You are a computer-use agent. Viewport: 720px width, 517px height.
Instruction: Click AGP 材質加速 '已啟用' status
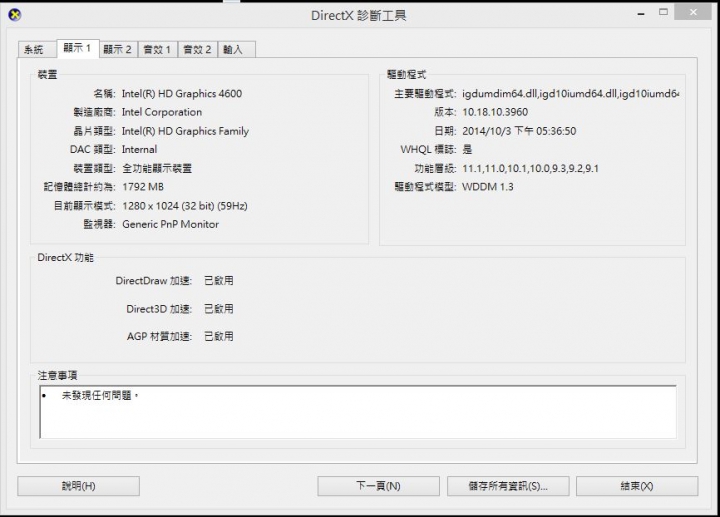(x=219, y=337)
